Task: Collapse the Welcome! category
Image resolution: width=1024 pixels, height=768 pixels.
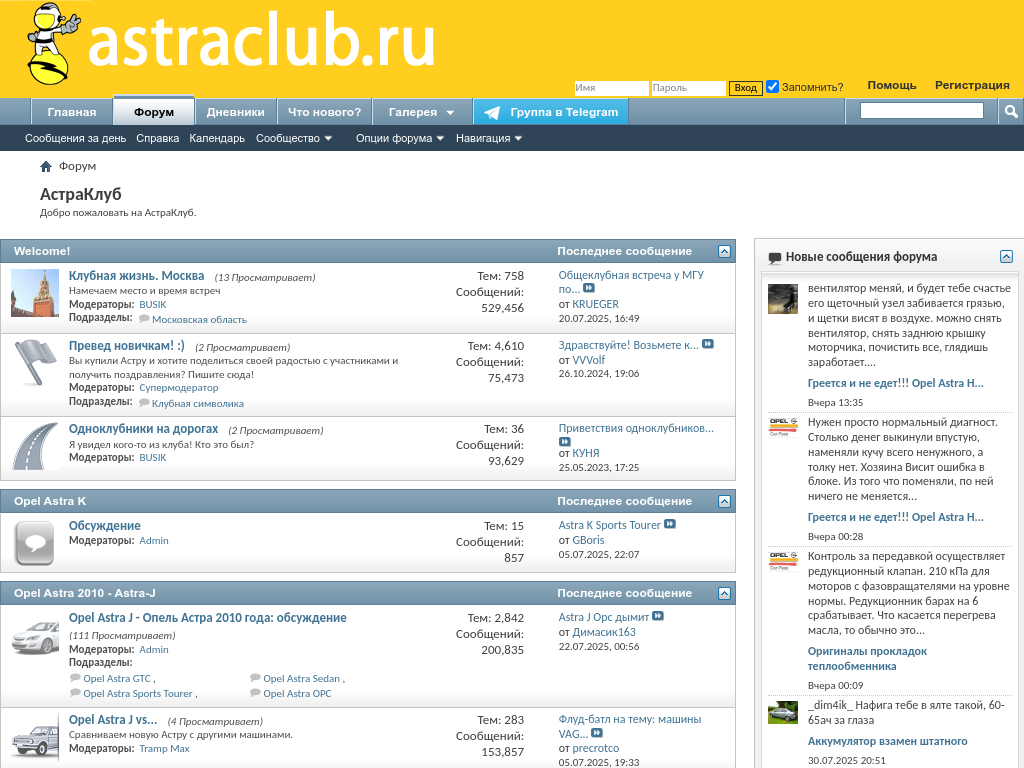Action: 724,251
